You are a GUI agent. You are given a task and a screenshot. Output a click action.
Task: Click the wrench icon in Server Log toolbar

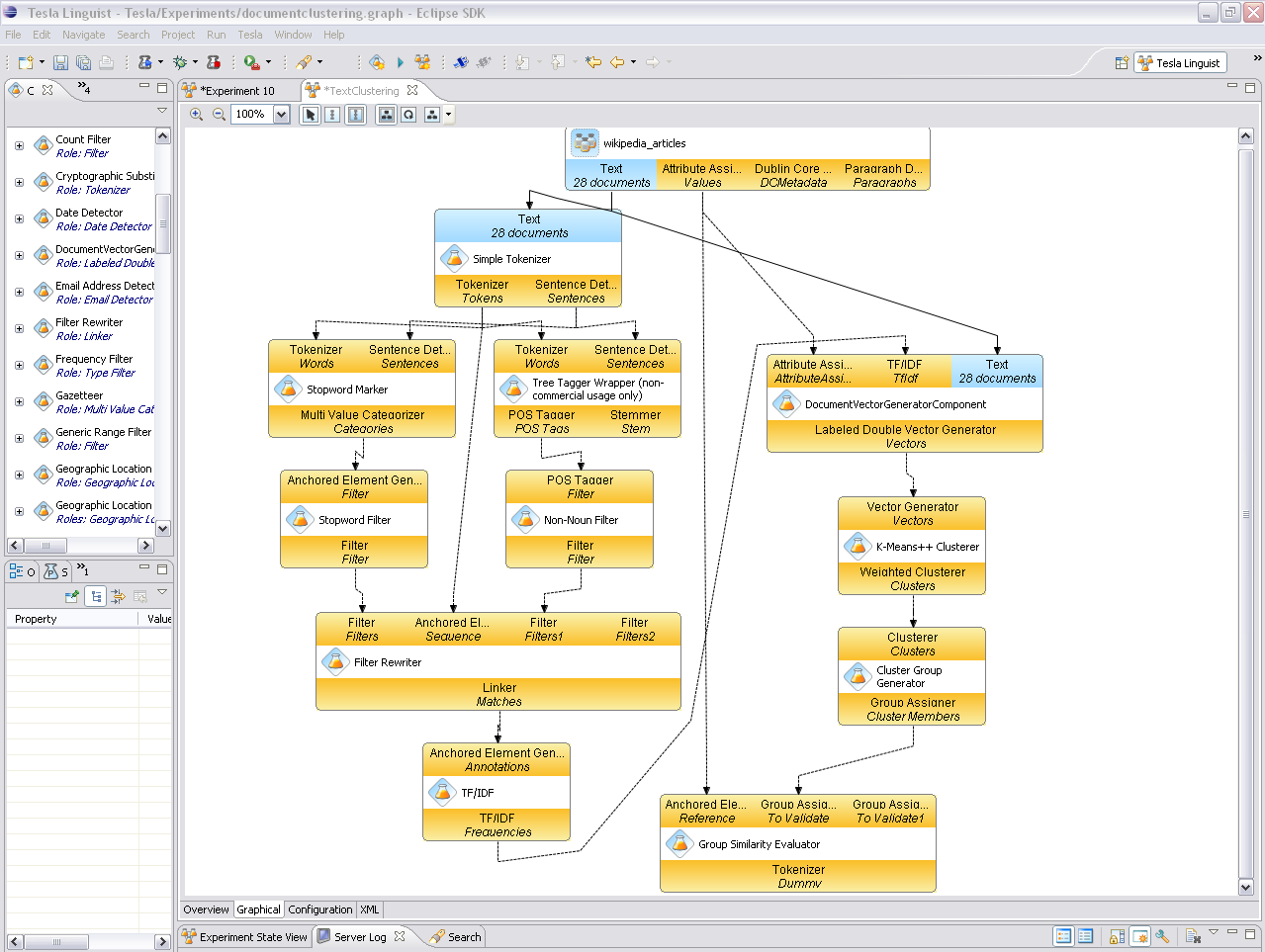coord(1162,936)
